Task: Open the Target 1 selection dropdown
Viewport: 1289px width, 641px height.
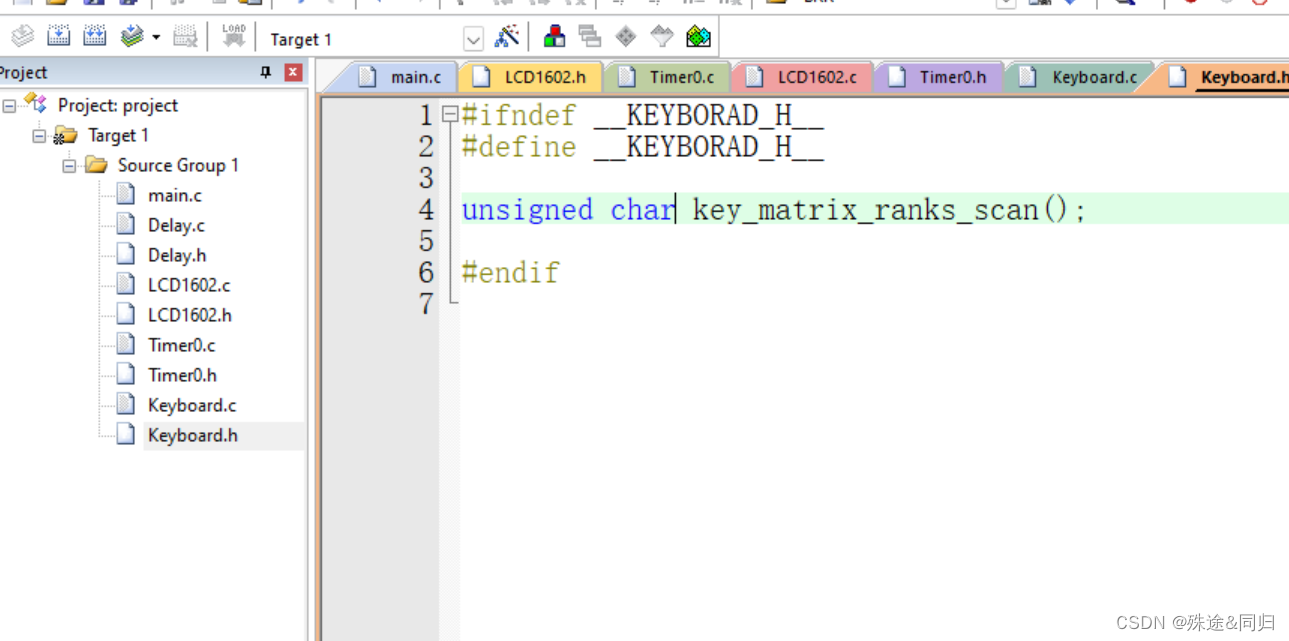Action: pyautogui.click(x=472, y=38)
